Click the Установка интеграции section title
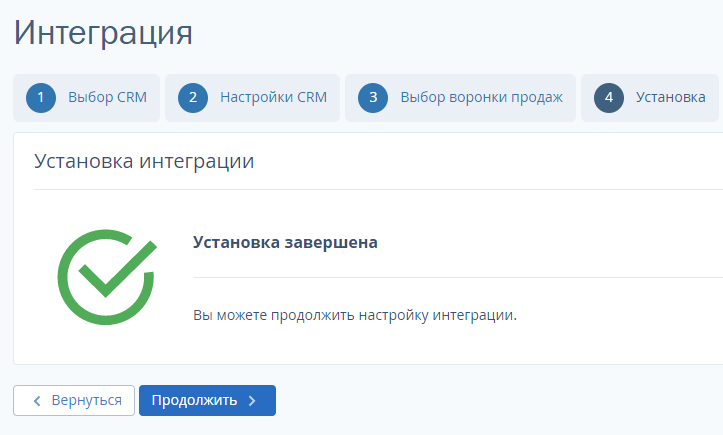723x435 pixels. 144,161
